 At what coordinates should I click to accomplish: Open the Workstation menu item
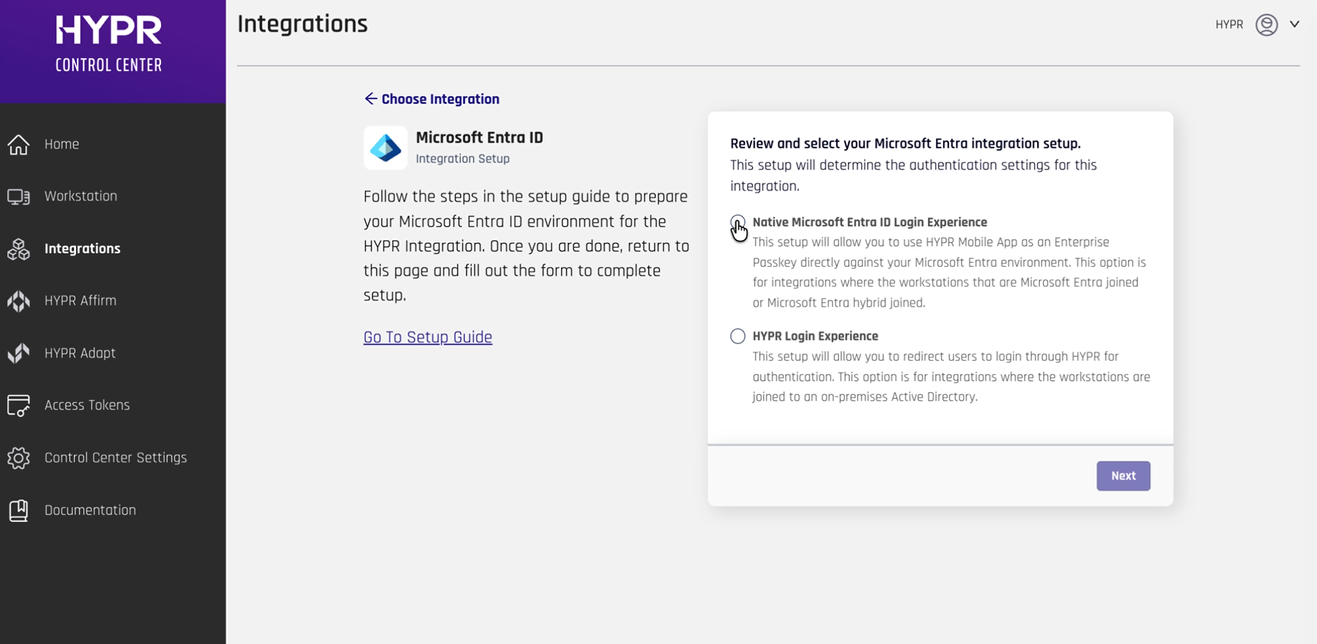[x=81, y=197]
